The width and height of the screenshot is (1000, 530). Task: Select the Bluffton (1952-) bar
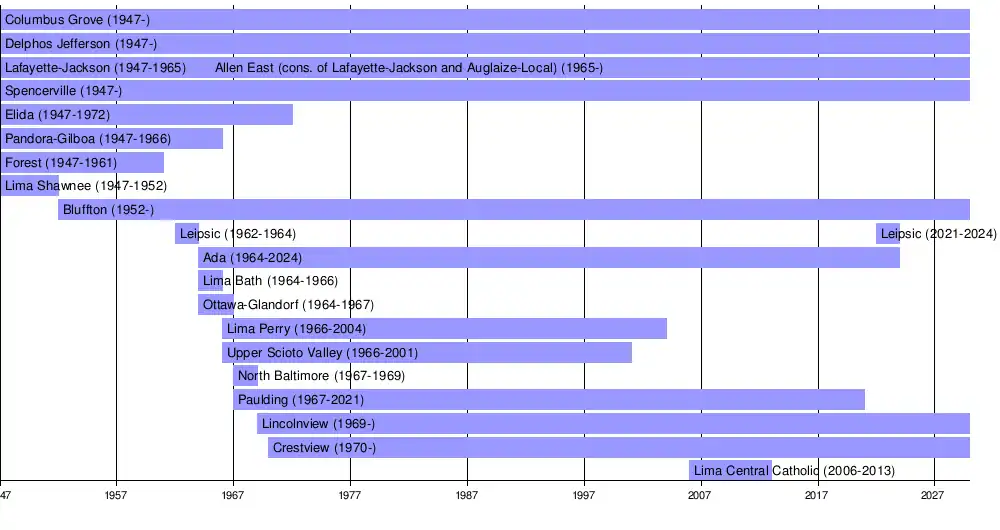[x=514, y=210]
